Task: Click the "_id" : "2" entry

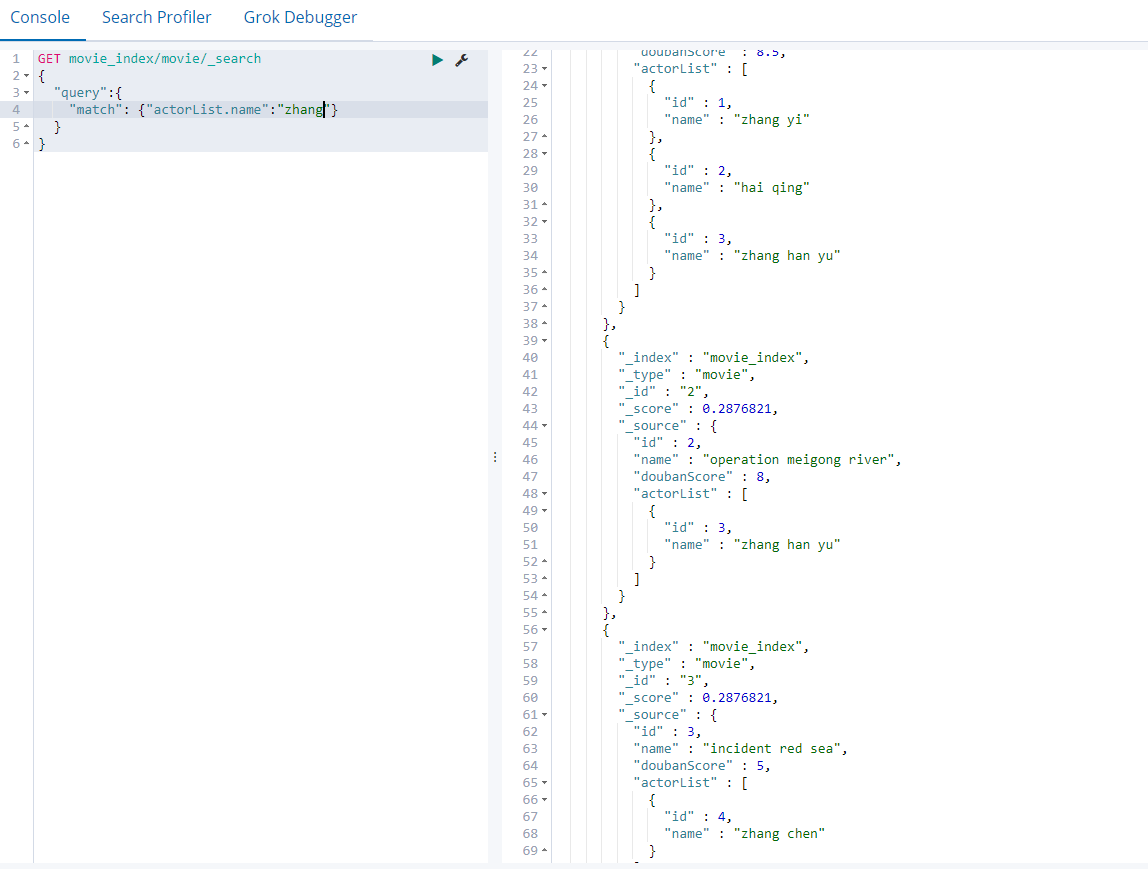Action: pyautogui.click(x=663, y=392)
